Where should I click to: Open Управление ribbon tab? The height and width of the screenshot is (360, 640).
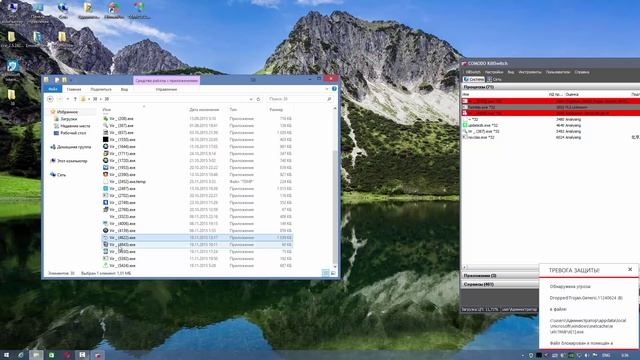coord(167,89)
